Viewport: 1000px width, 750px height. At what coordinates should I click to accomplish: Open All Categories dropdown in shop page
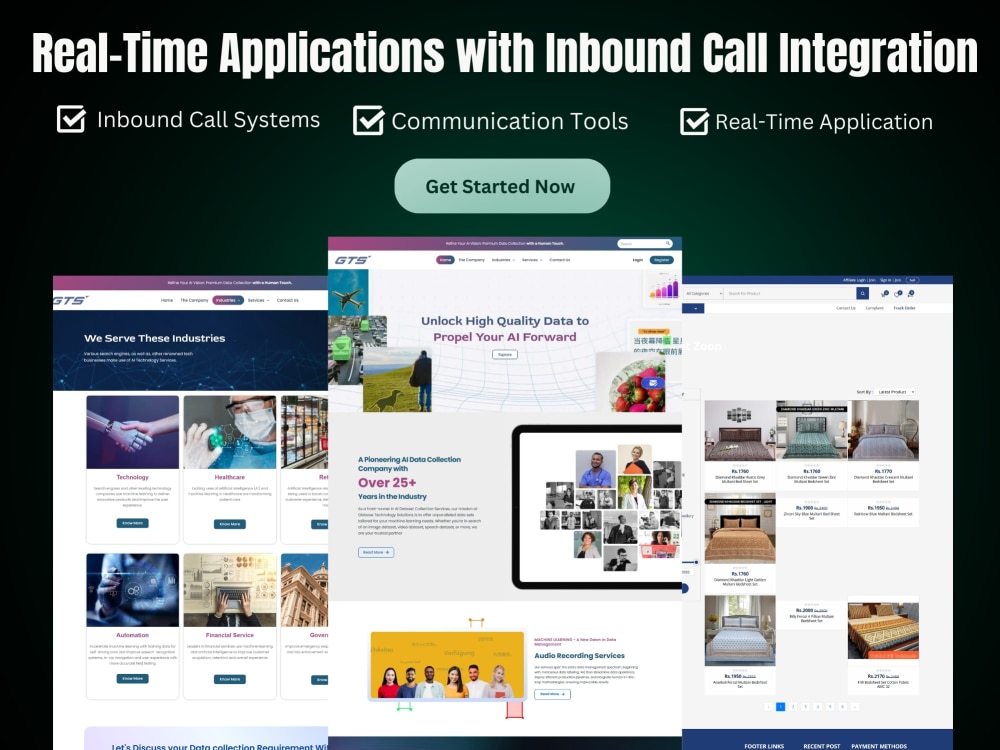click(703, 293)
